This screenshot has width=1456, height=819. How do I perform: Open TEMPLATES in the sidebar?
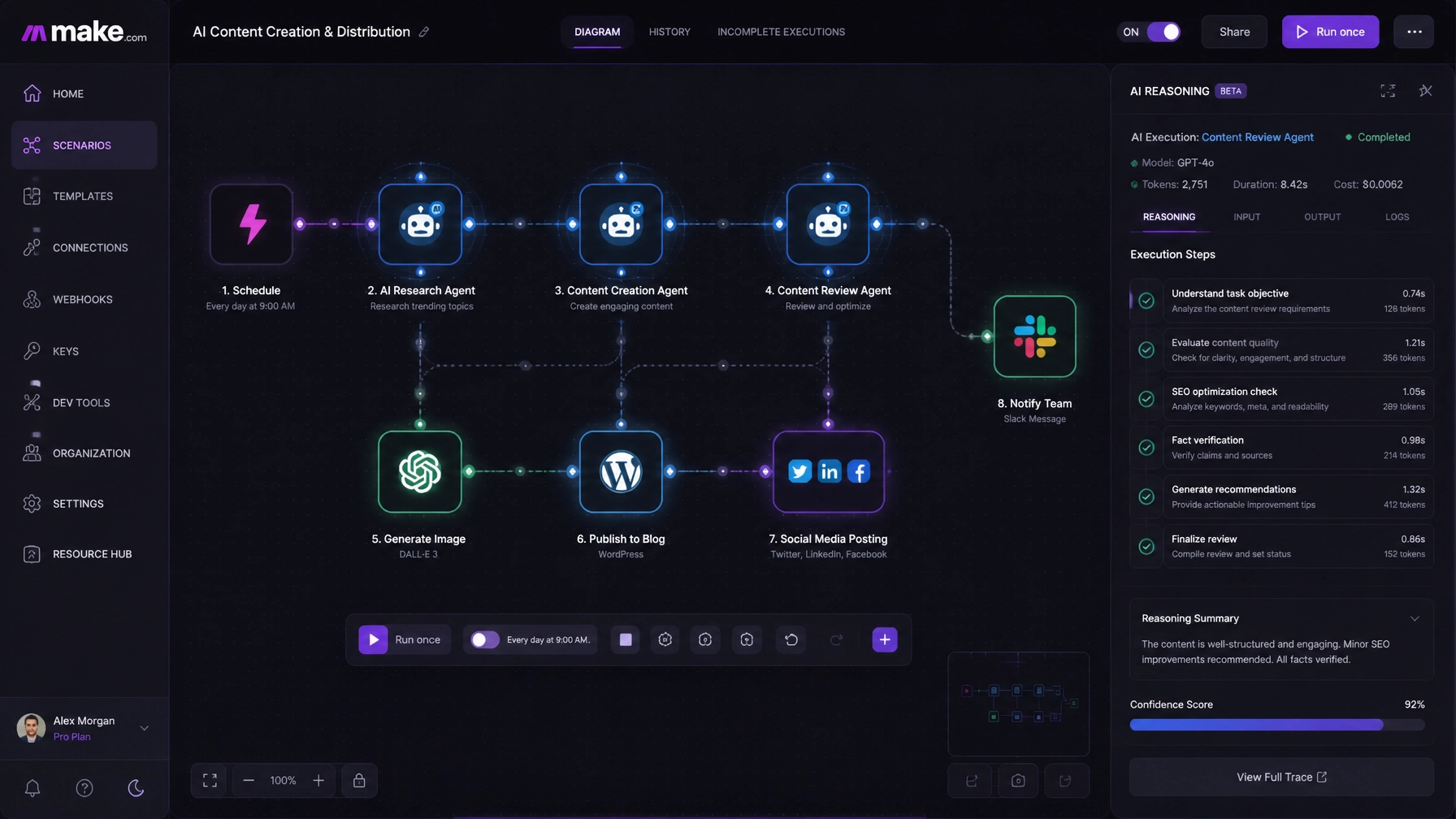click(x=84, y=196)
